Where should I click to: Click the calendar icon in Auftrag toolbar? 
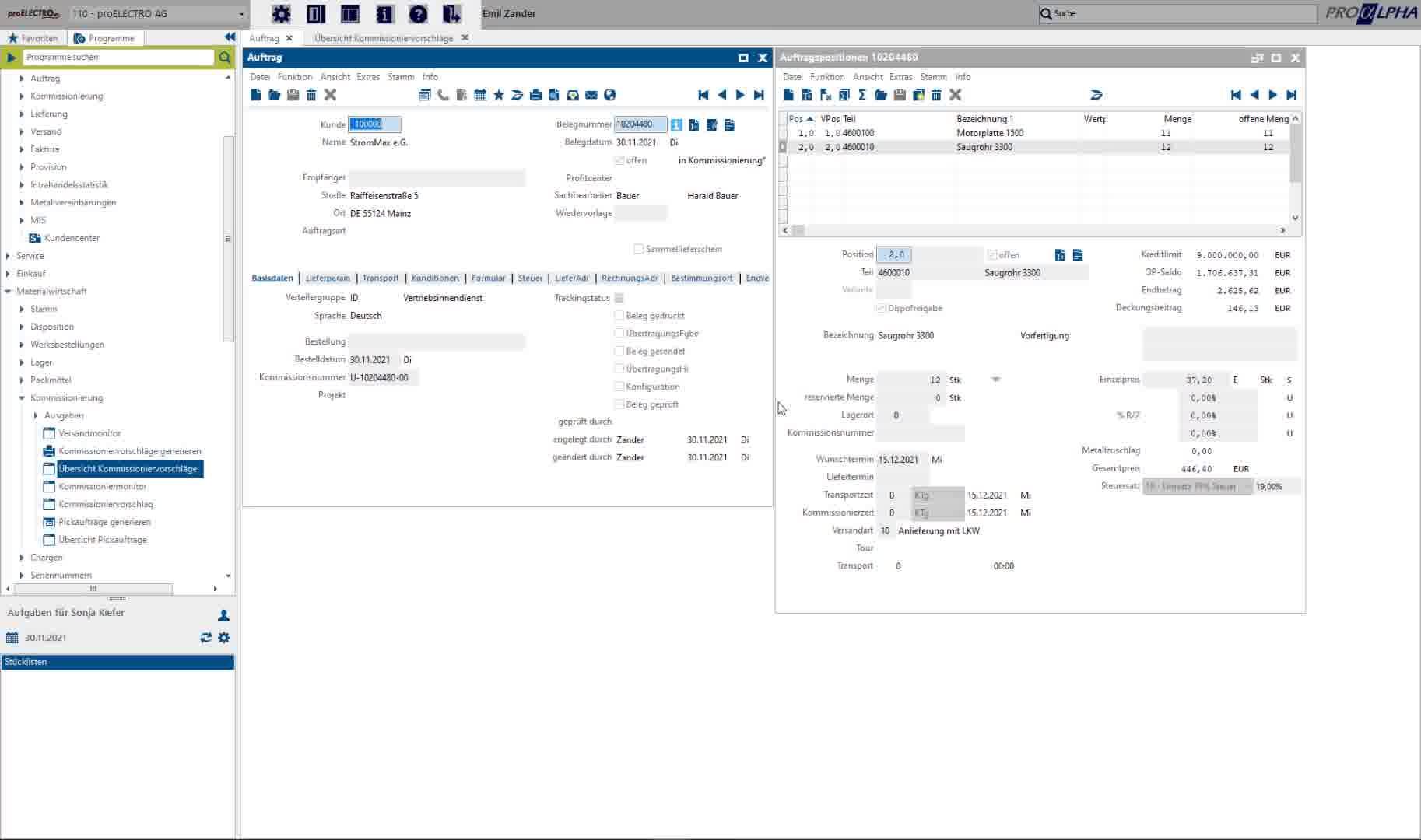pyautogui.click(x=480, y=95)
